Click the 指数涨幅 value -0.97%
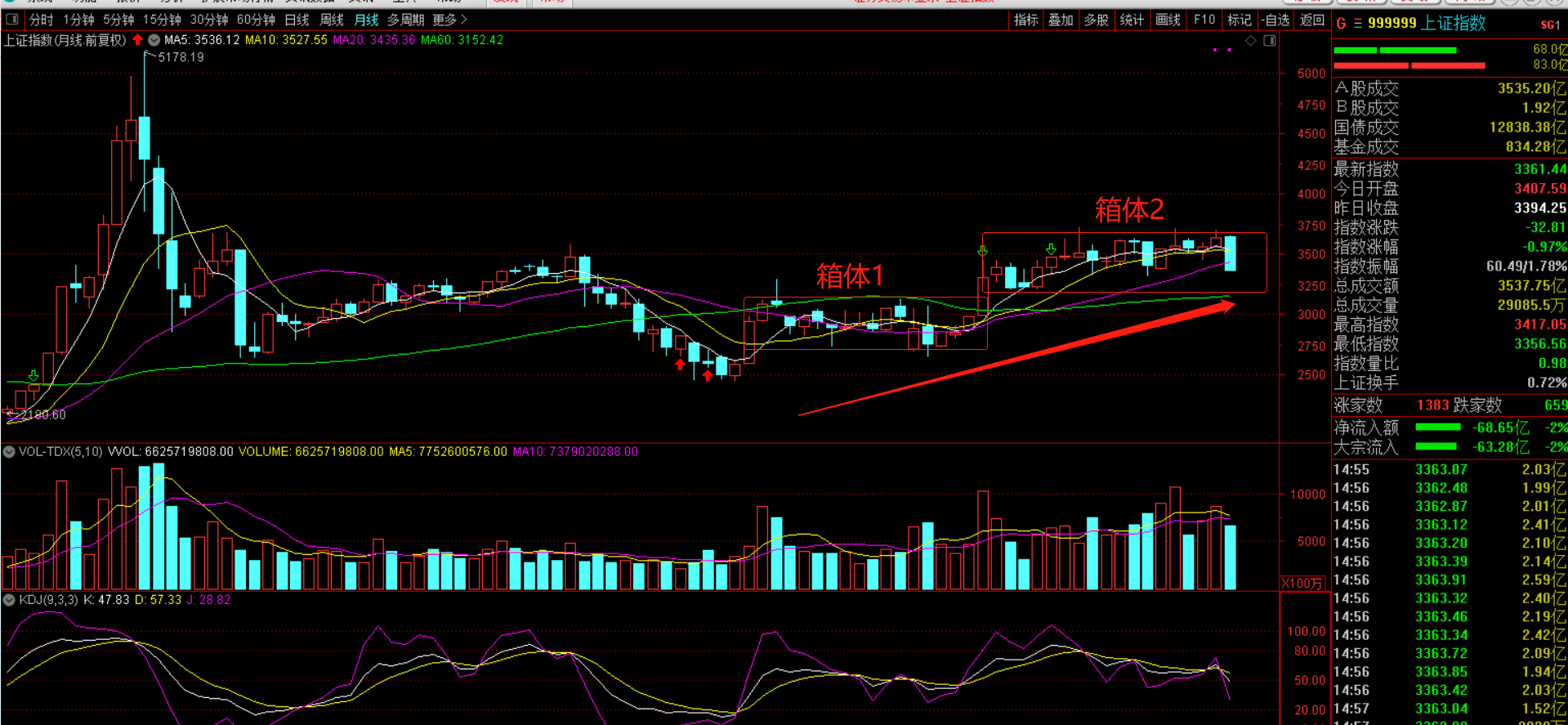The height and width of the screenshot is (725, 1568). [1544, 247]
